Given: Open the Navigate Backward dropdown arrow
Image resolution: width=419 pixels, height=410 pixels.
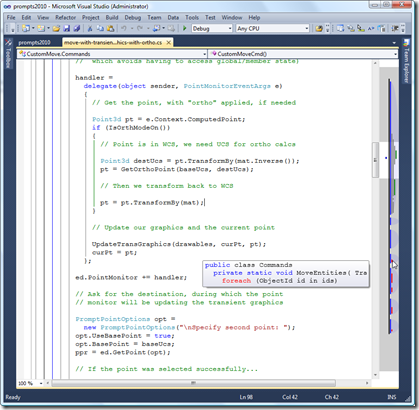Looking at the screenshot, I should point(164,29).
